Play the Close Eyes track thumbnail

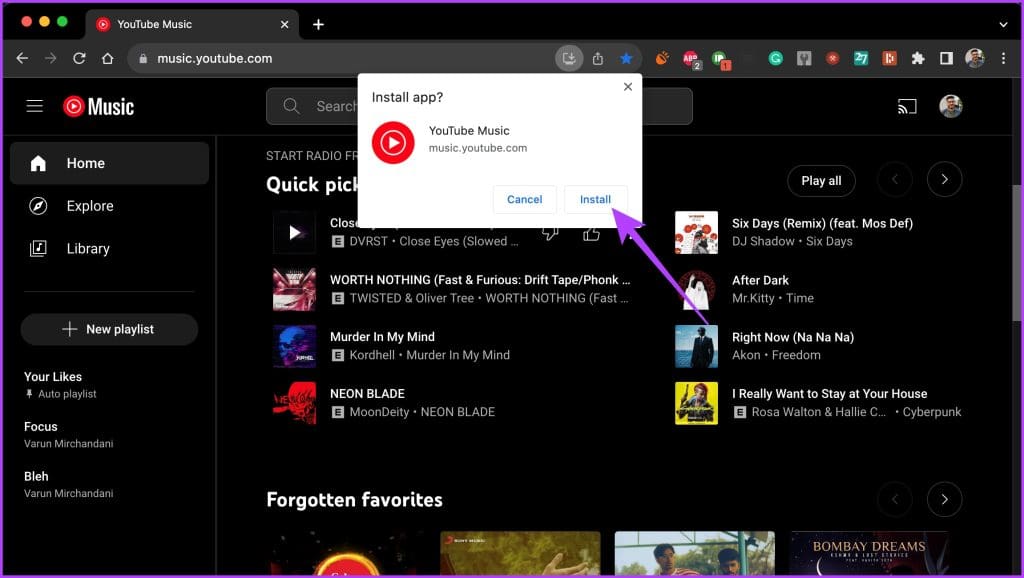click(x=294, y=233)
